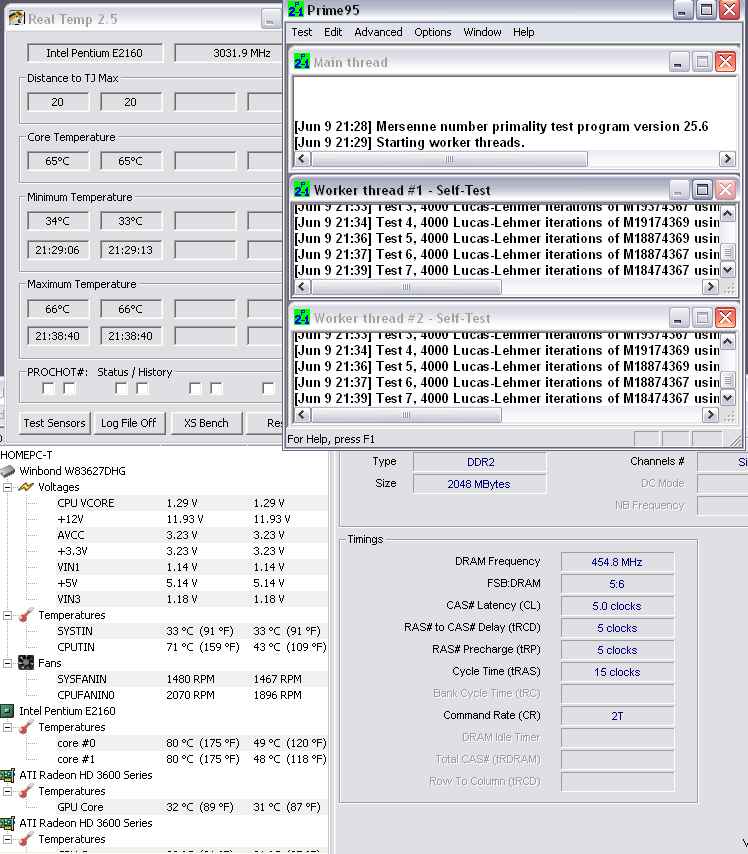
Task: Toggle the sixth PROCHOT checkbox
Action: point(216,388)
